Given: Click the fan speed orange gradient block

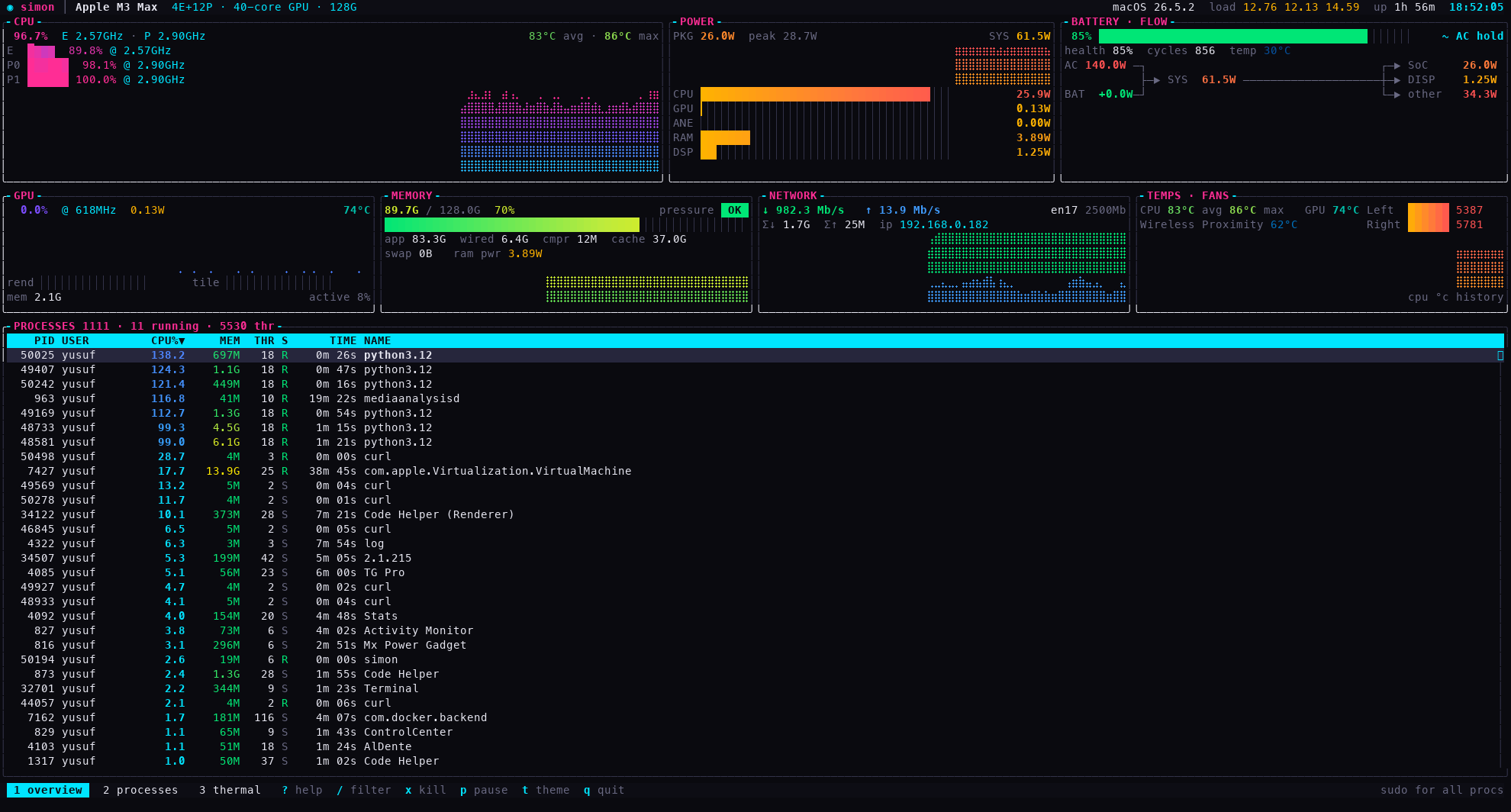Looking at the screenshot, I should 1429,217.
